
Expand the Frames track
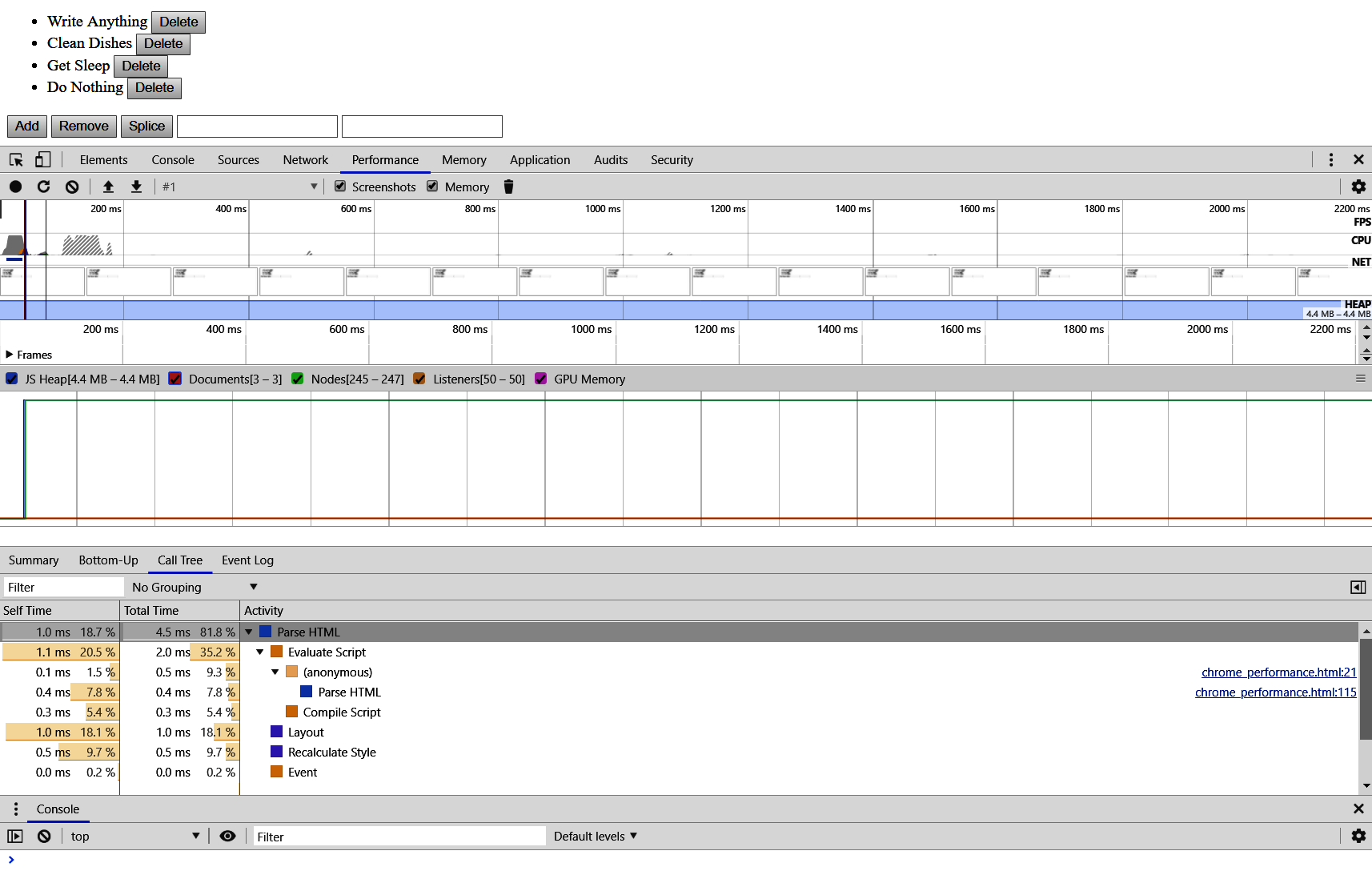pos(10,355)
